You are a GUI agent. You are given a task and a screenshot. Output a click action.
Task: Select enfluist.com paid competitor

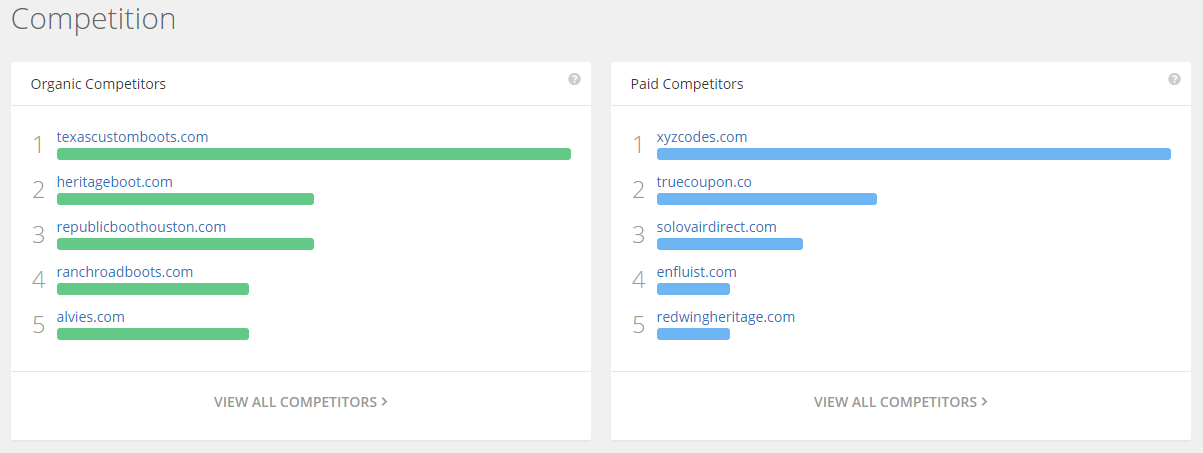point(697,272)
